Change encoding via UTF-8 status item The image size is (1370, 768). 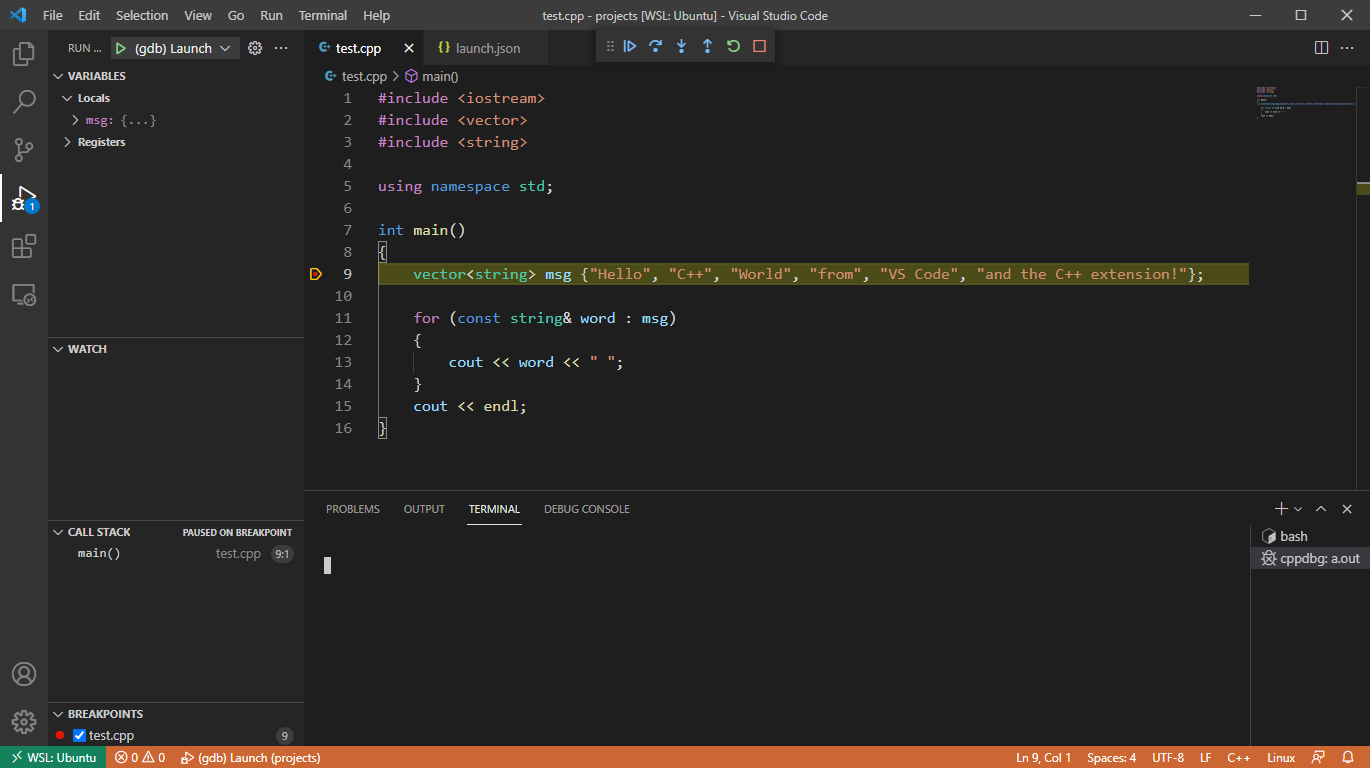(1168, 757)
